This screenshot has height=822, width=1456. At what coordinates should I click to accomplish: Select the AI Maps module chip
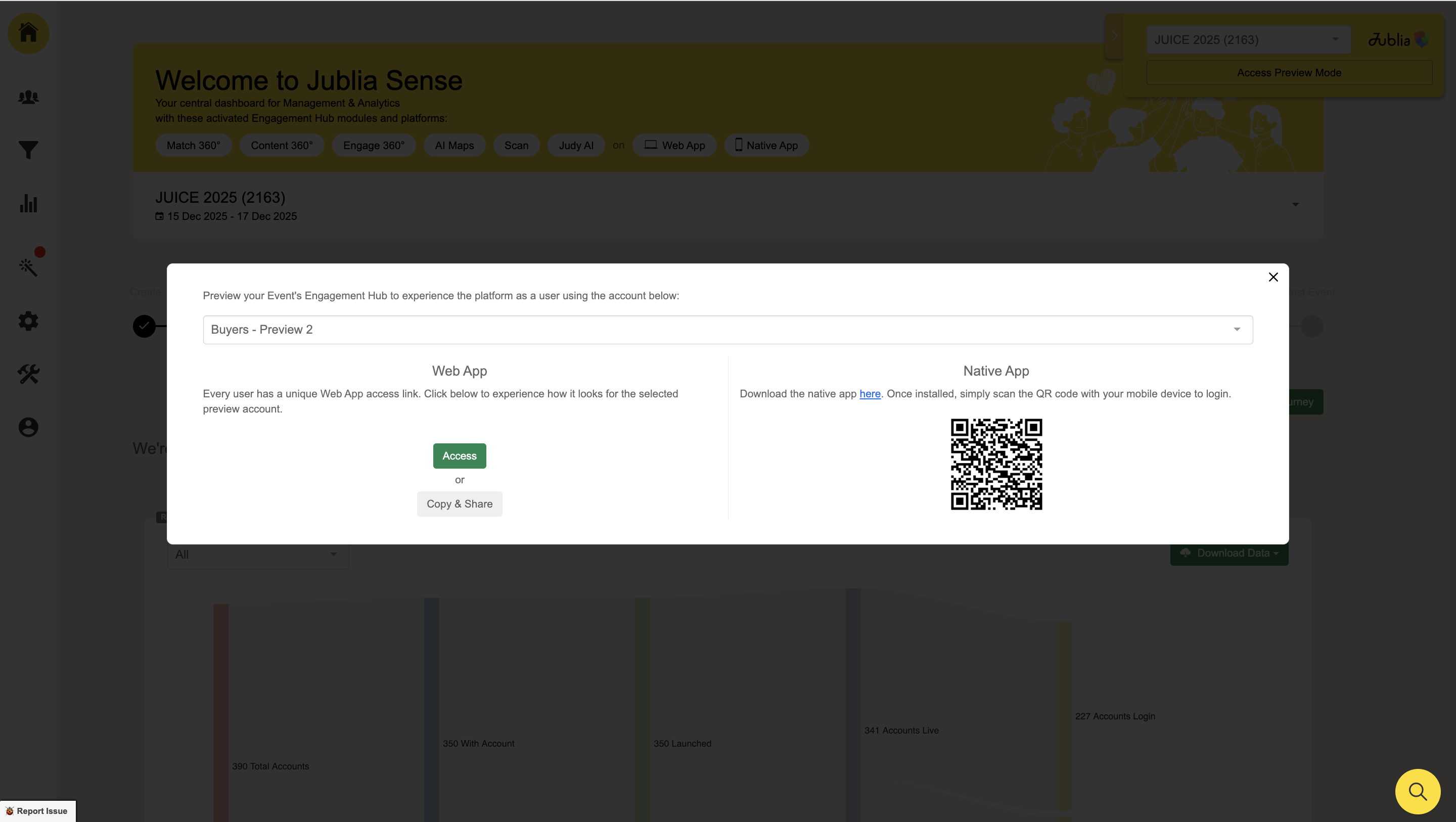click(454, 145)
